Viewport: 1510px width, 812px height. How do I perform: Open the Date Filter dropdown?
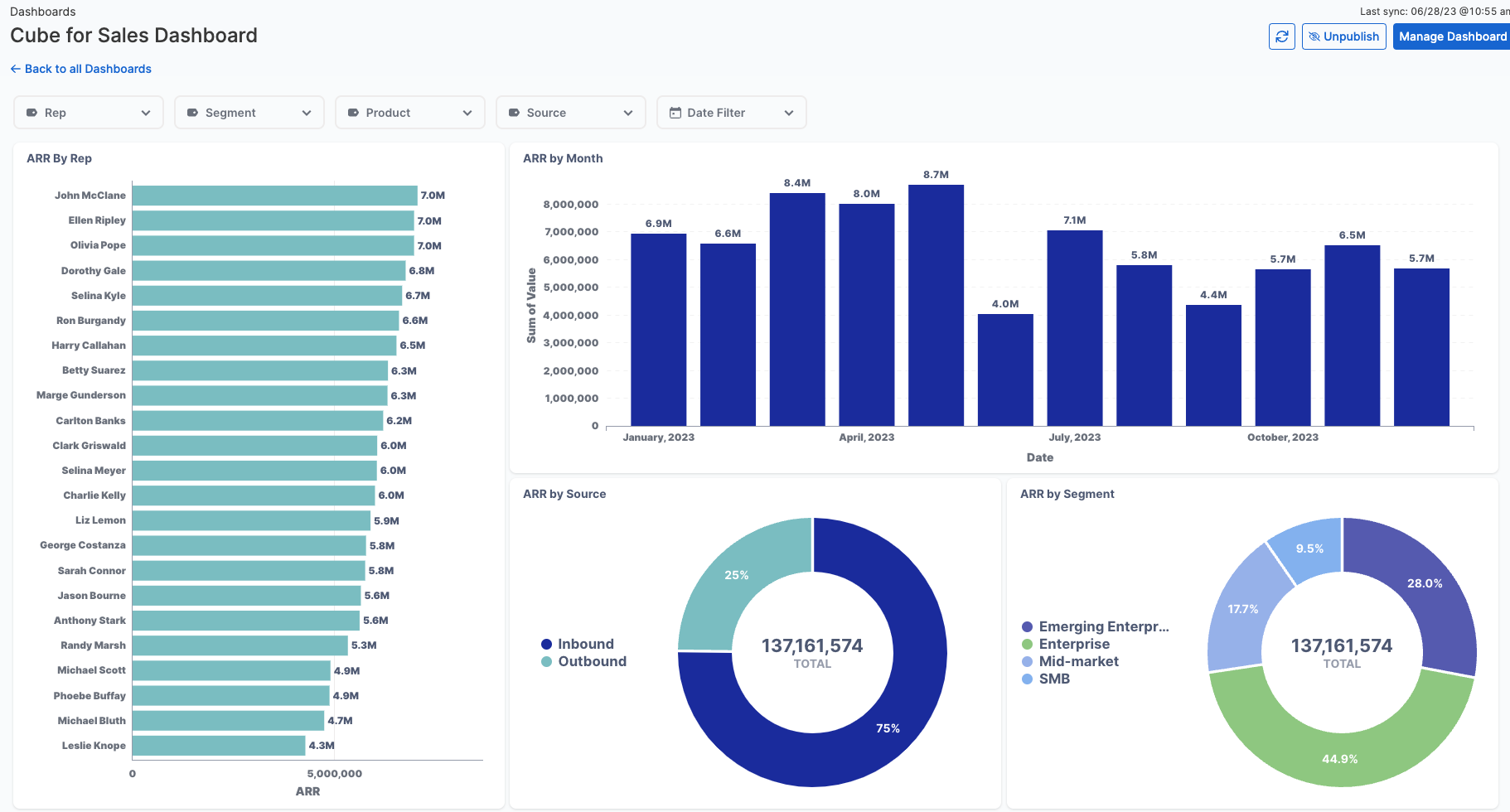pos(732,113)
